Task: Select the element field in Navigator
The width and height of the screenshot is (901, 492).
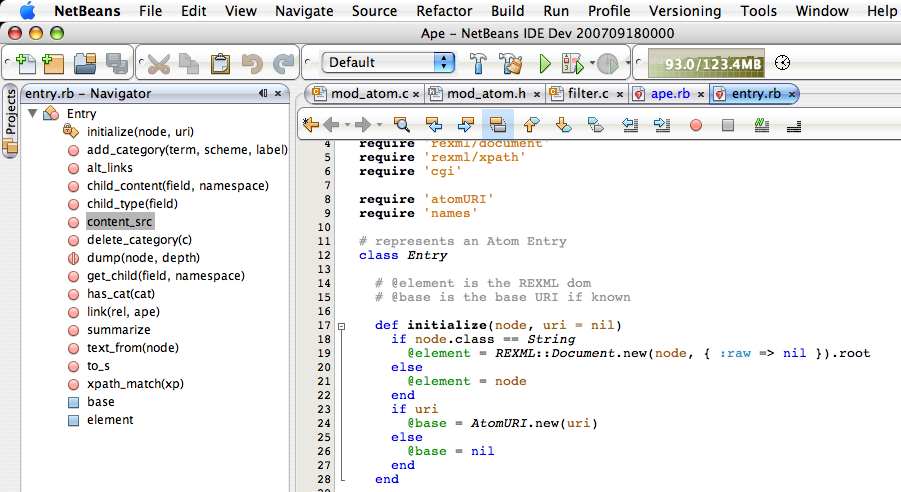Action: (110, 420)
